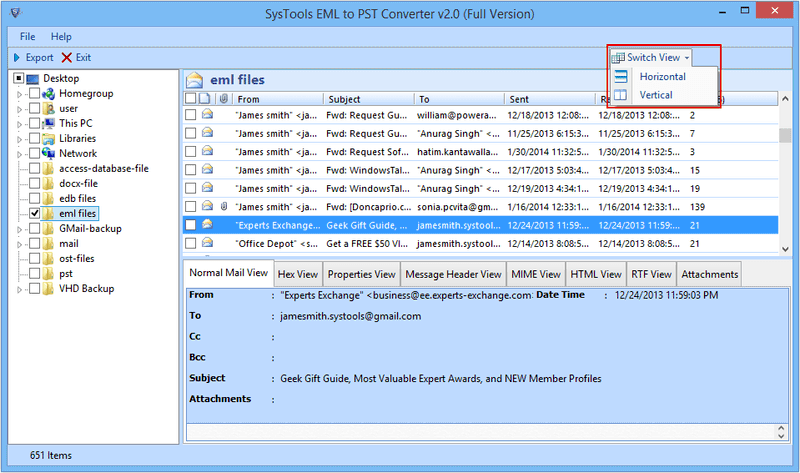Tick the Experts Exchange email checkbox
The height and width of the screenshot is (473, 800).
pos(191,225)
